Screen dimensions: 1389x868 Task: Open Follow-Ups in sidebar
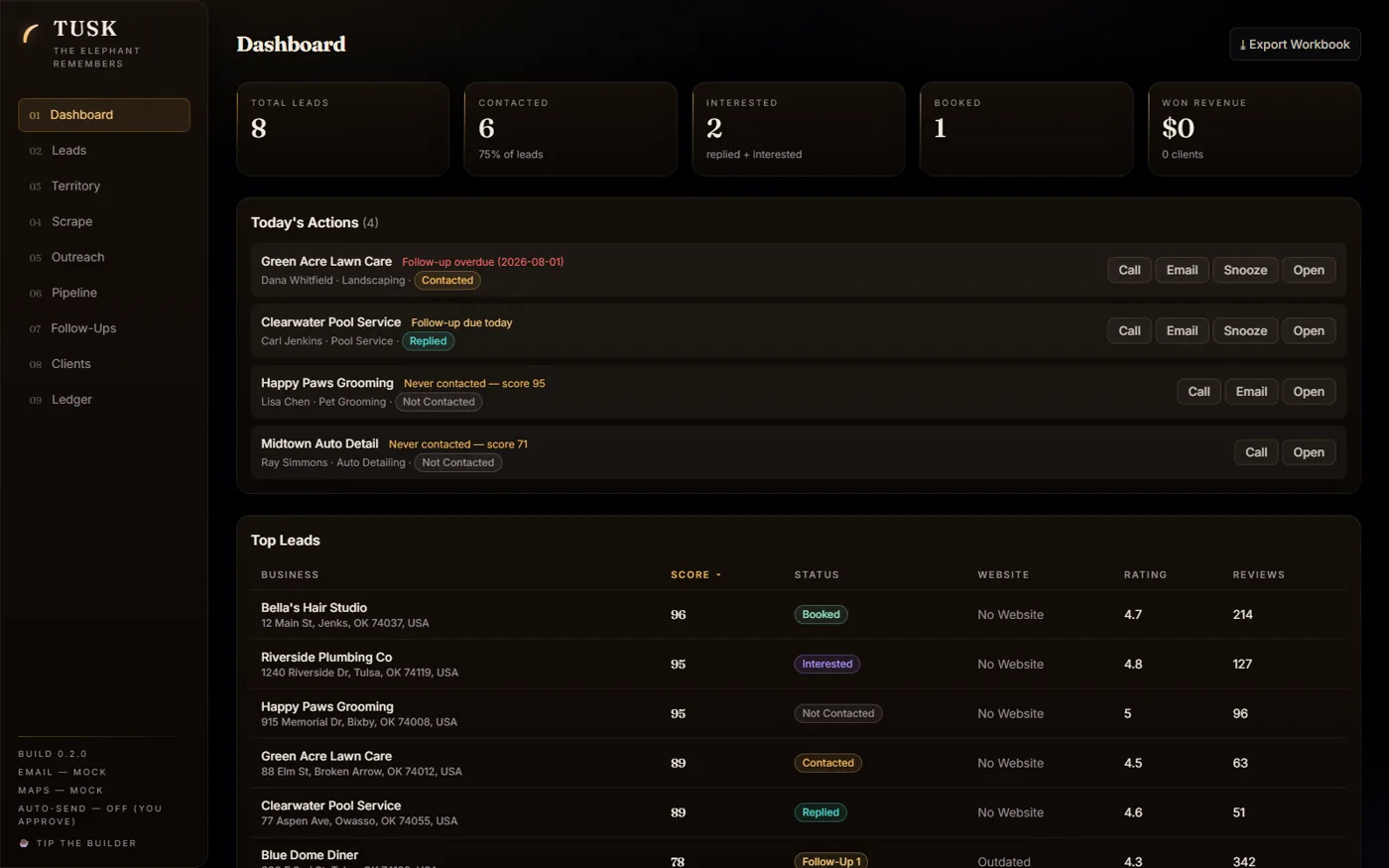coord(104,328)
